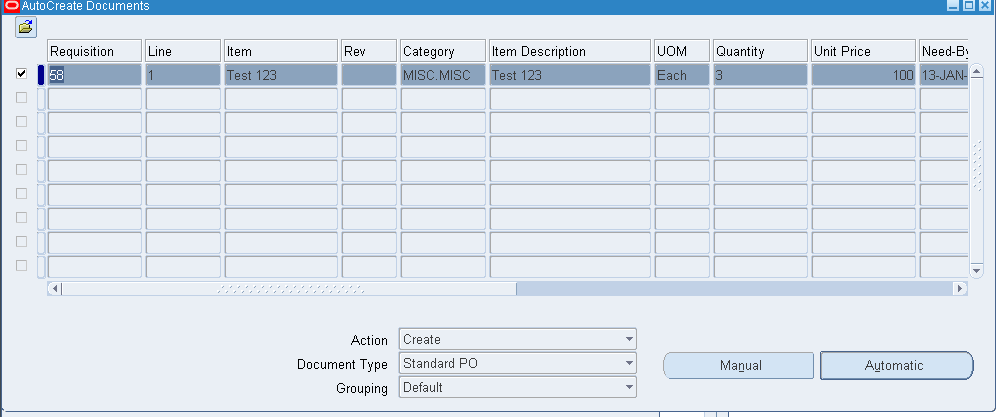This screenshot has height=417, width=998.
Task: Minimize the AutoCreate Documents window
Action: [953, 6]
